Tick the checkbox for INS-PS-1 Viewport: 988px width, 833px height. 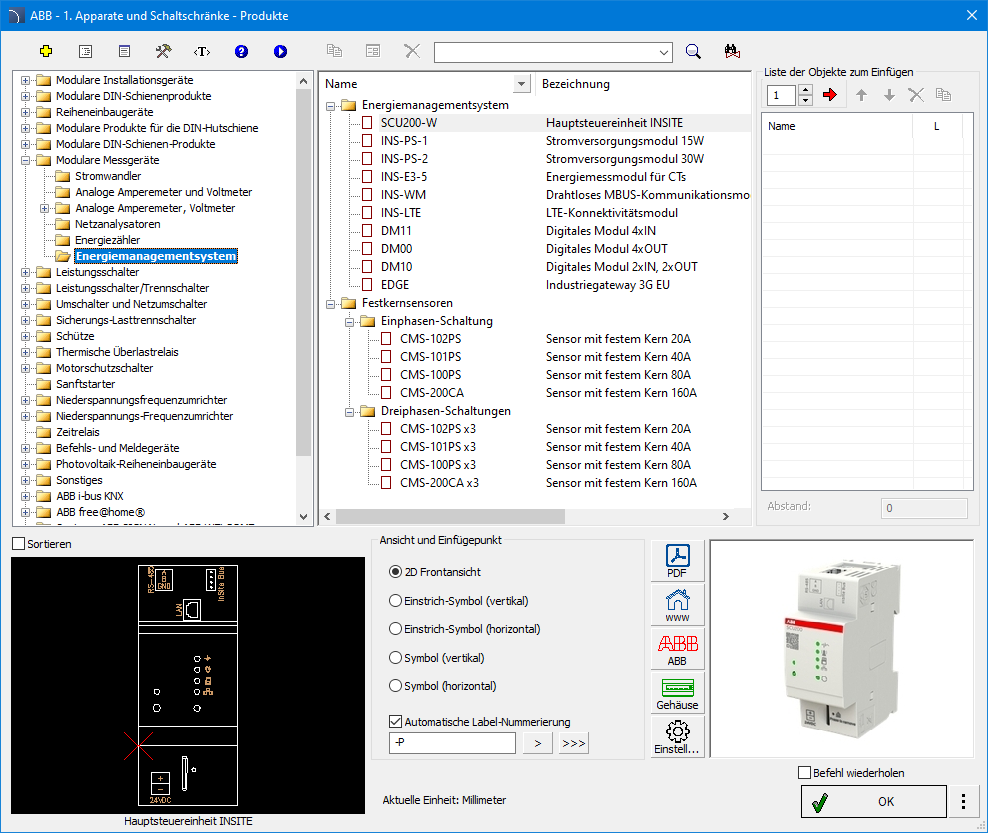coord(367,141)
